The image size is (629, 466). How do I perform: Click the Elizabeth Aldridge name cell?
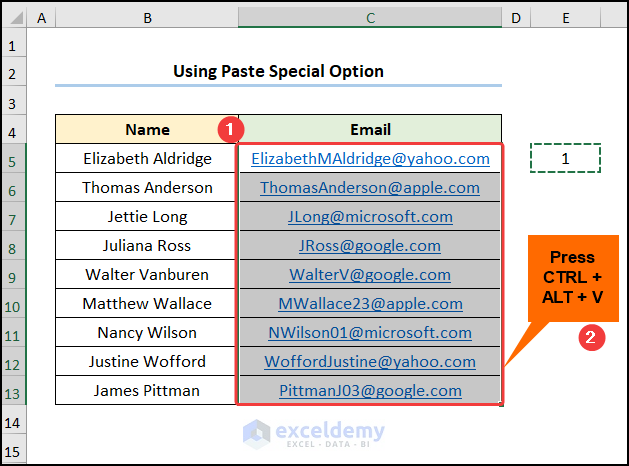(x=147, y=158)
